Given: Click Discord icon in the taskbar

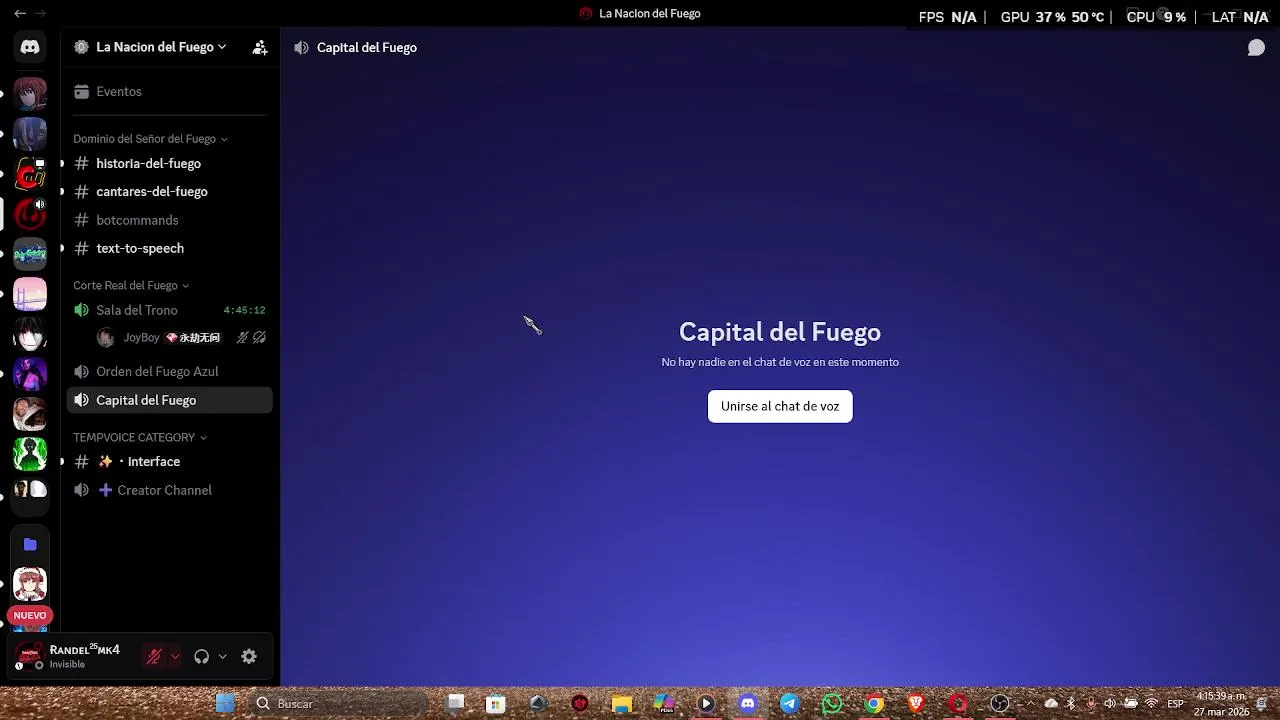Looking at the screenshot, I should pos(747,704).
